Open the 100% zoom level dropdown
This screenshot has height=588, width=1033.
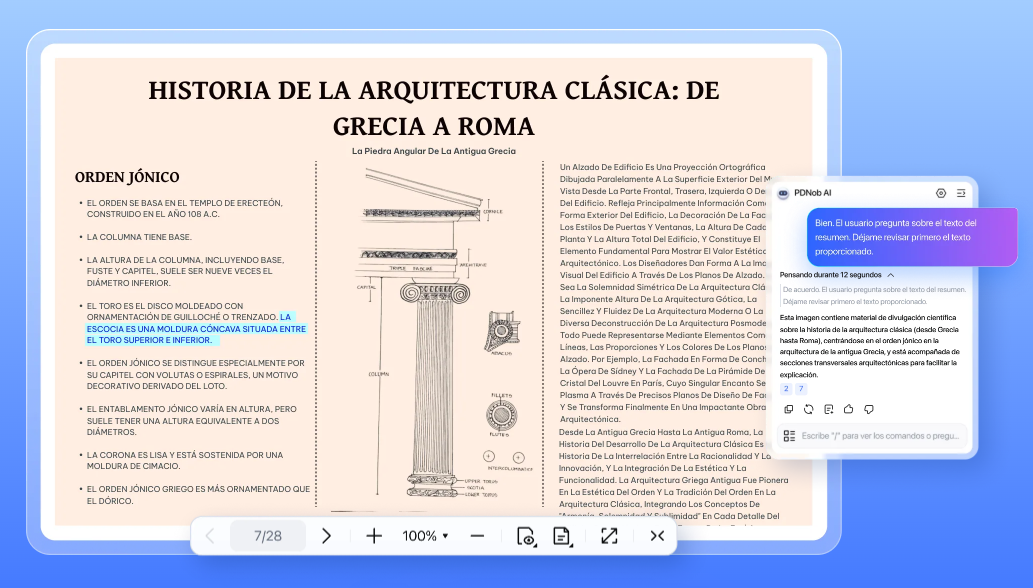click(x=423, y=536)
